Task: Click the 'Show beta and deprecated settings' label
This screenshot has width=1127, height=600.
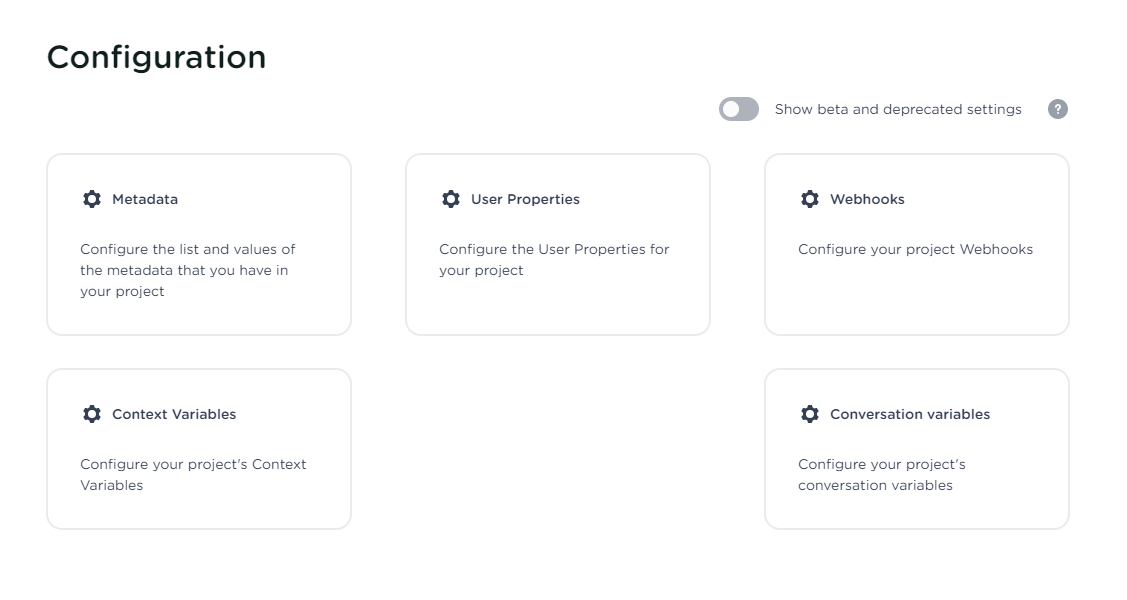Action: click(898, 109)
